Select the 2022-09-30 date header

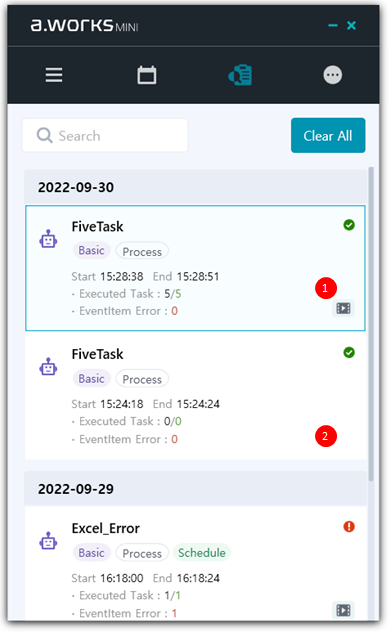pyautogui.click(x=195, y=187)
